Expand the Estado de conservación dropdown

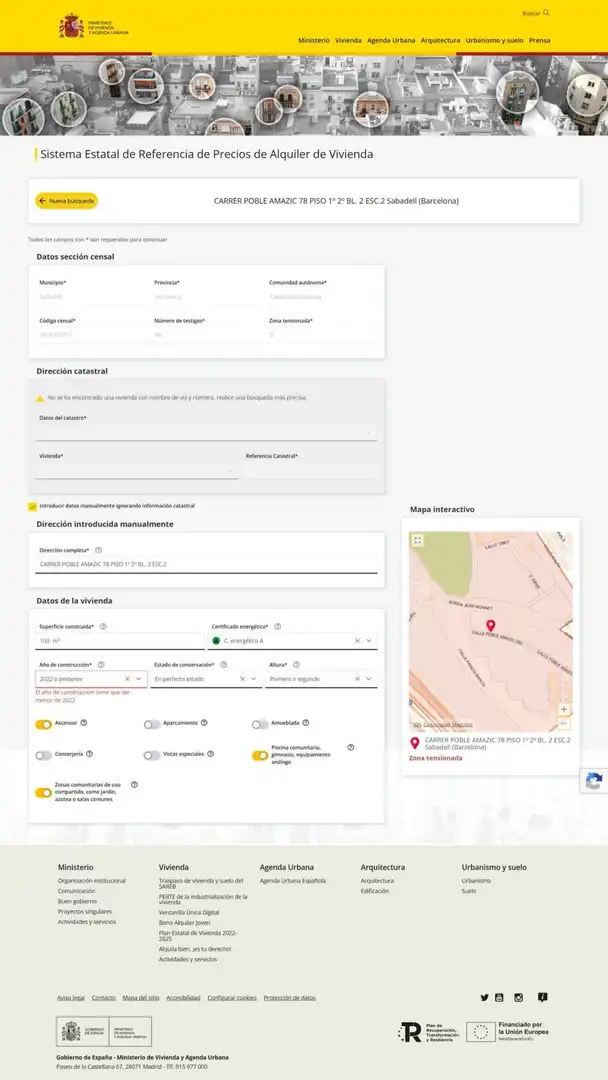(x=254, y=678)
